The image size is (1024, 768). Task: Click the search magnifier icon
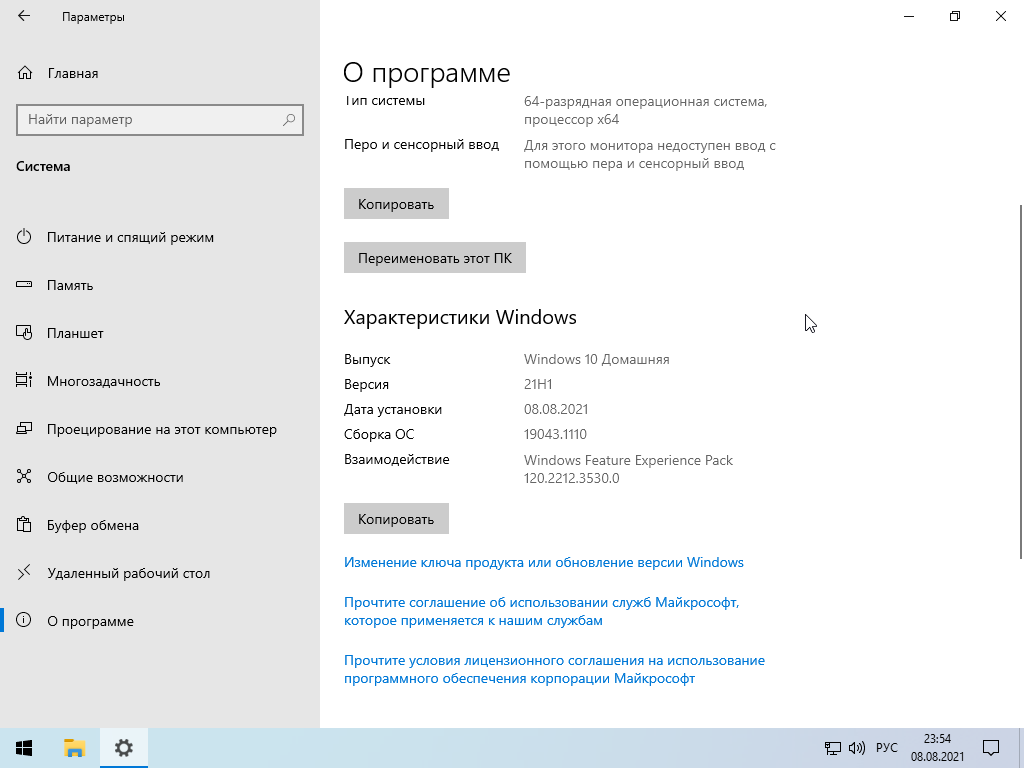pos(289,120)
